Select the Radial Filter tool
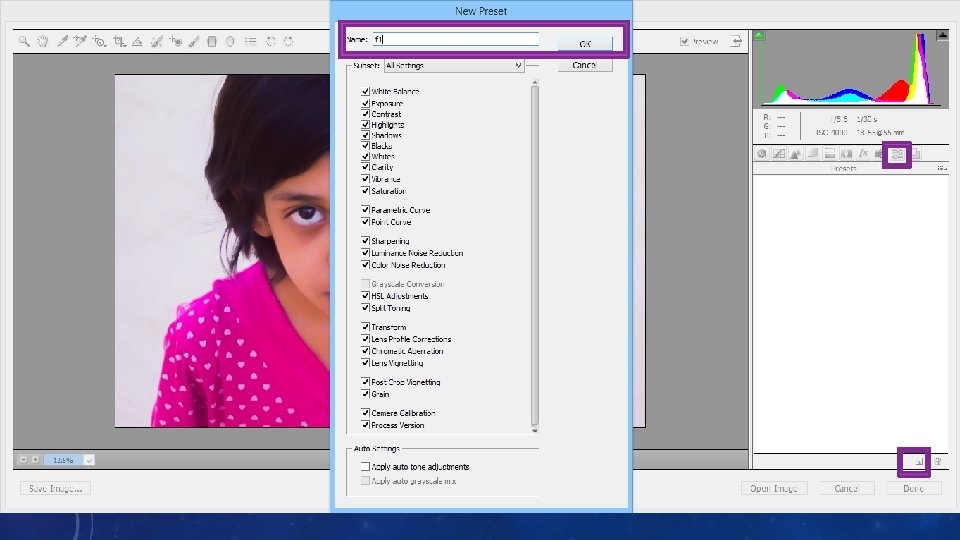The width and height of the screenshot is (960, 540). tap(230, 41)
